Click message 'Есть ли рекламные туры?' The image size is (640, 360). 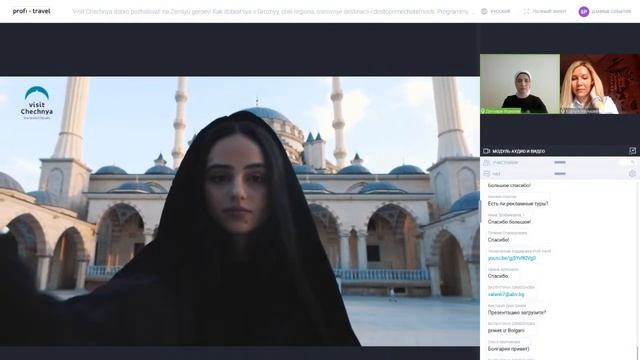(x=518, y=204)
